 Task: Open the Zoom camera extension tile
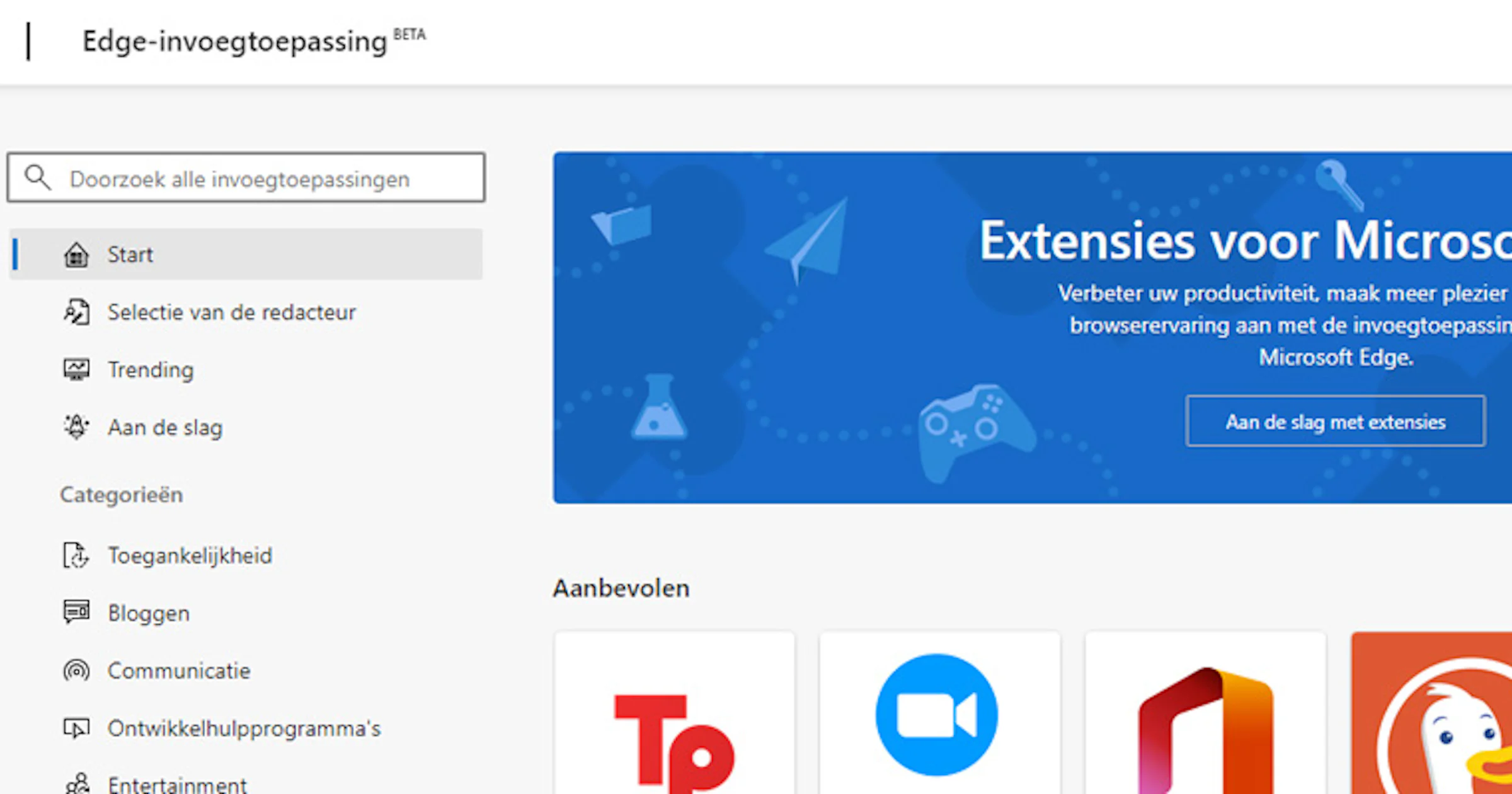point(940,713)
